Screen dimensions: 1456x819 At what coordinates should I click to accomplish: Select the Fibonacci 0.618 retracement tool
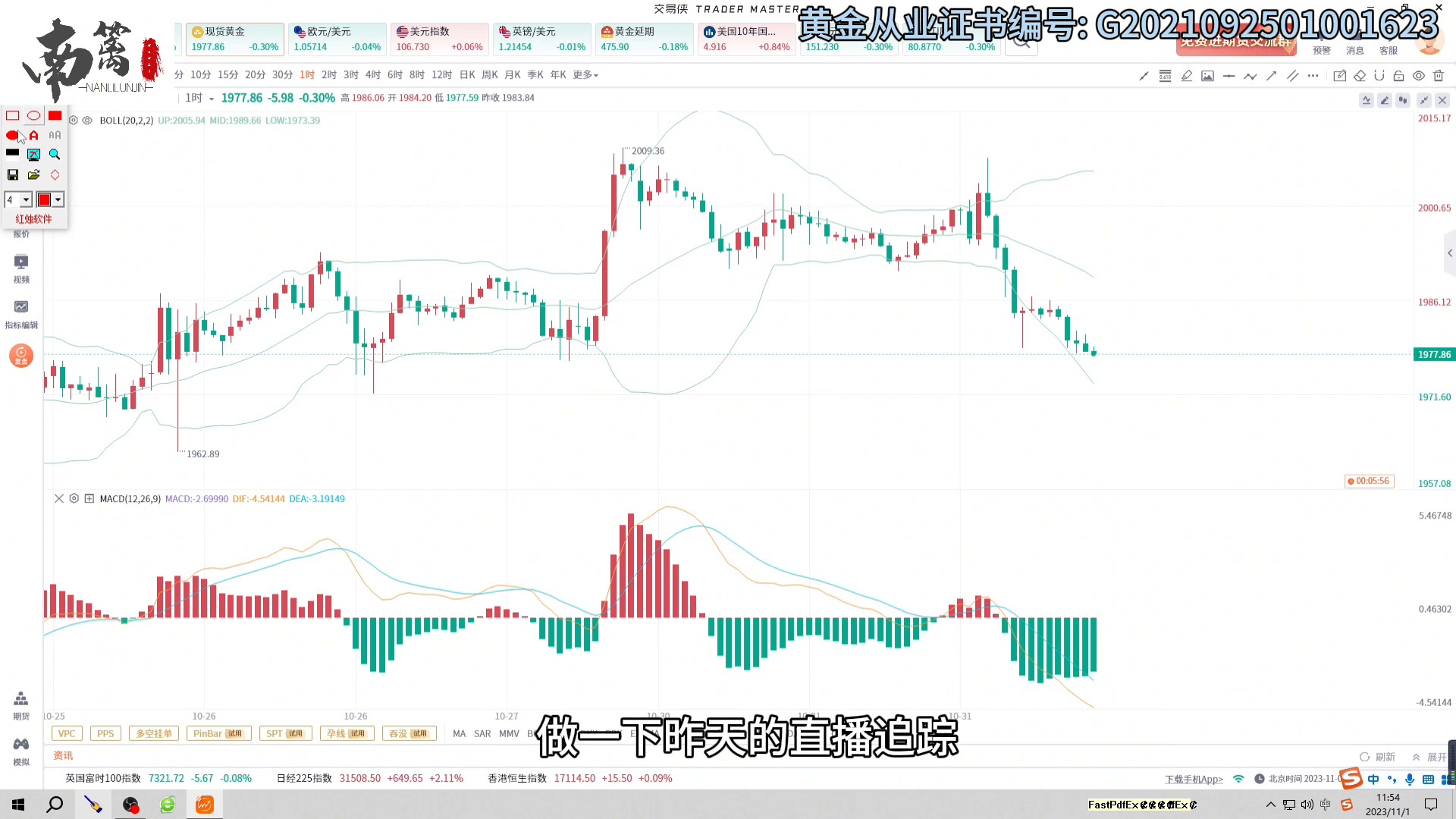pyautogui.click(x=1165, y=76)
